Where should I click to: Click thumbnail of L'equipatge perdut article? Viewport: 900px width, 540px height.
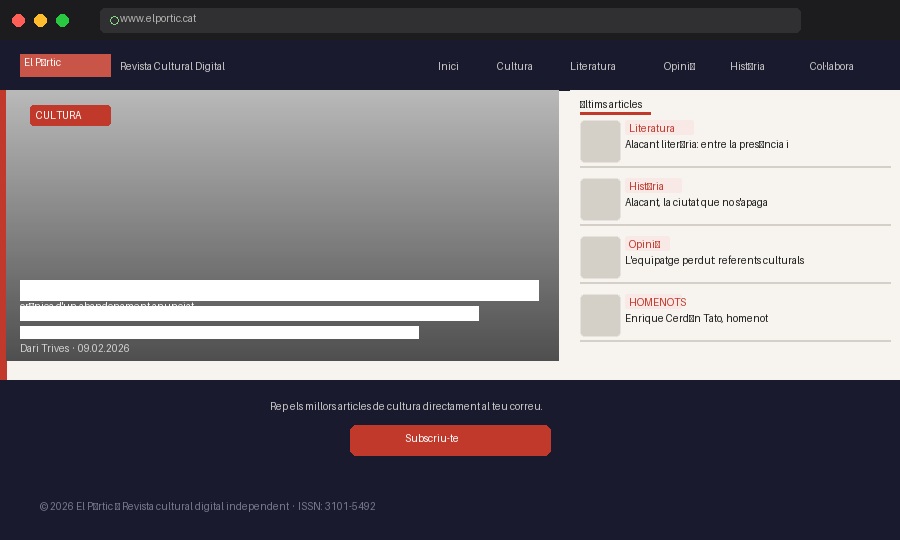tap(600, 257)
